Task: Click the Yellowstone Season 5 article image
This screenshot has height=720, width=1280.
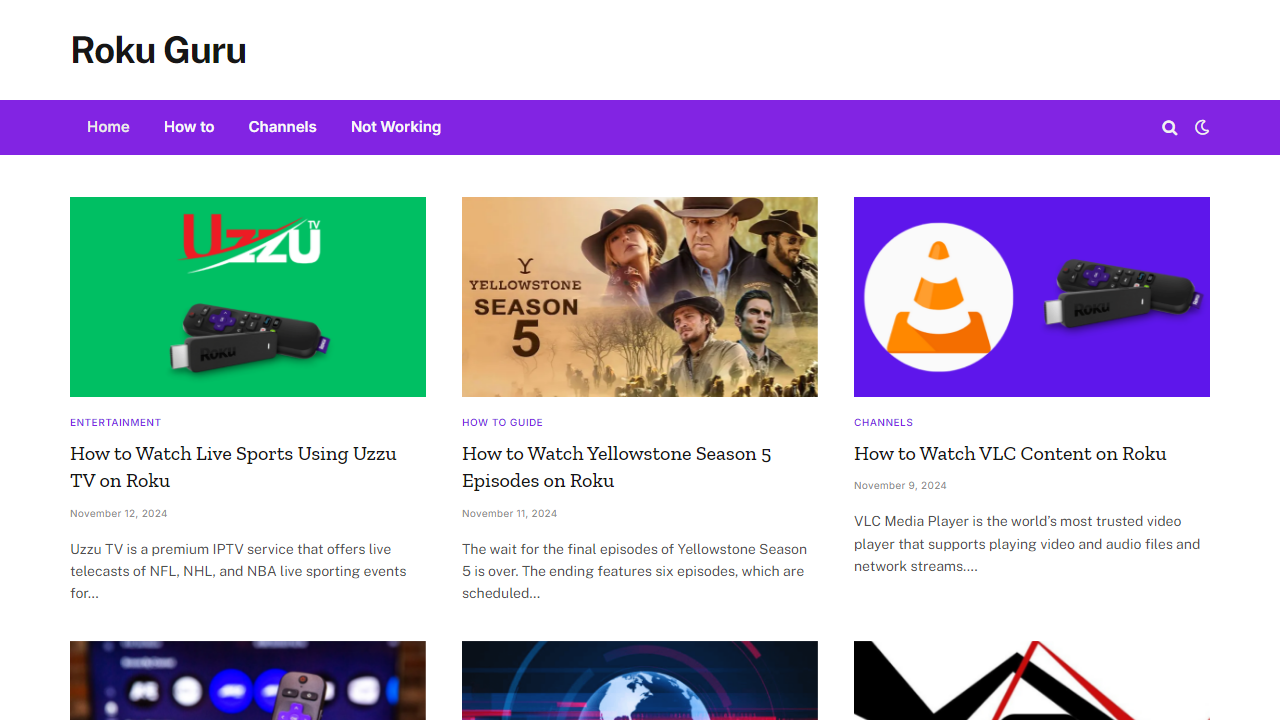Action: point(639,296)
